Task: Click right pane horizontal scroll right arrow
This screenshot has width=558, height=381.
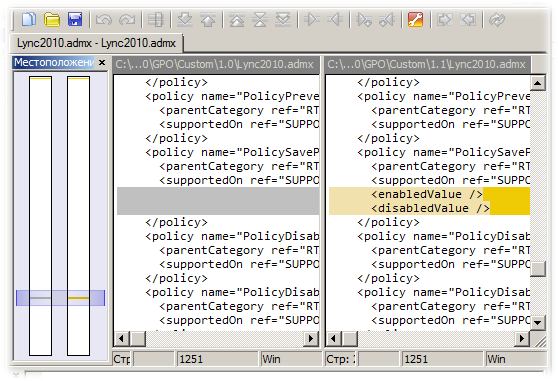Action: tap(522, 338)
